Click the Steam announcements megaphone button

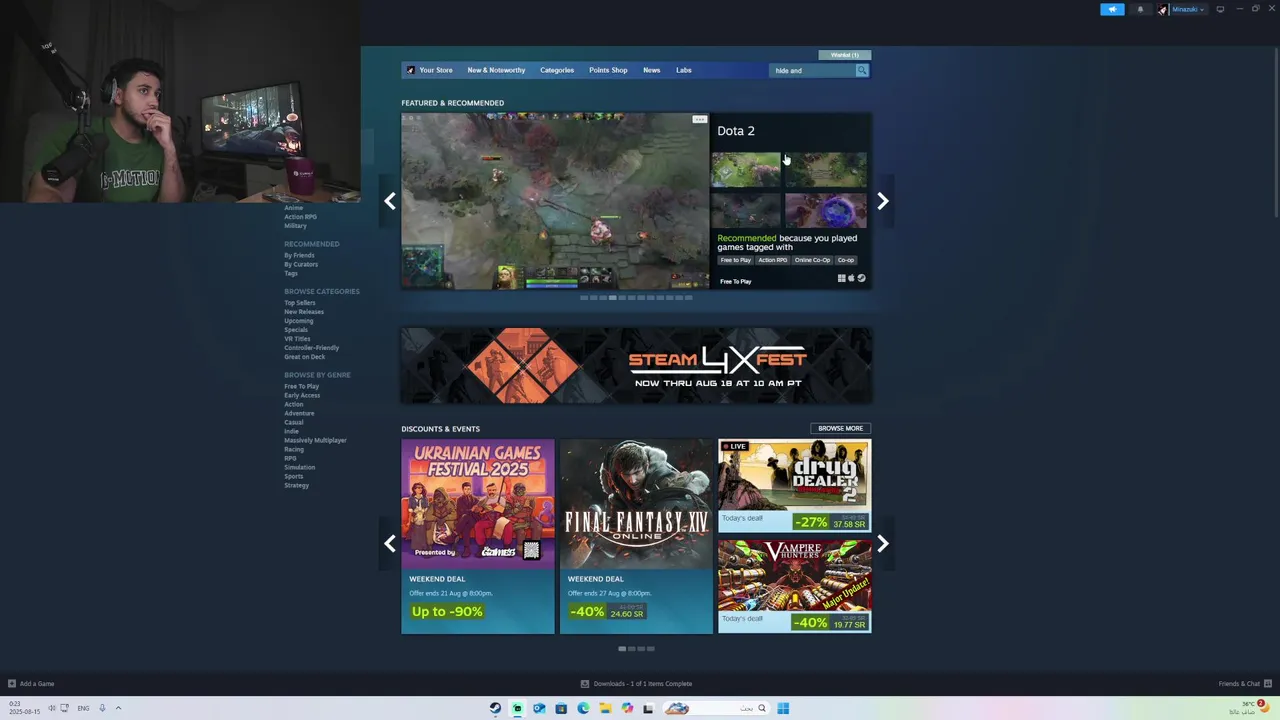(1112, 9)
